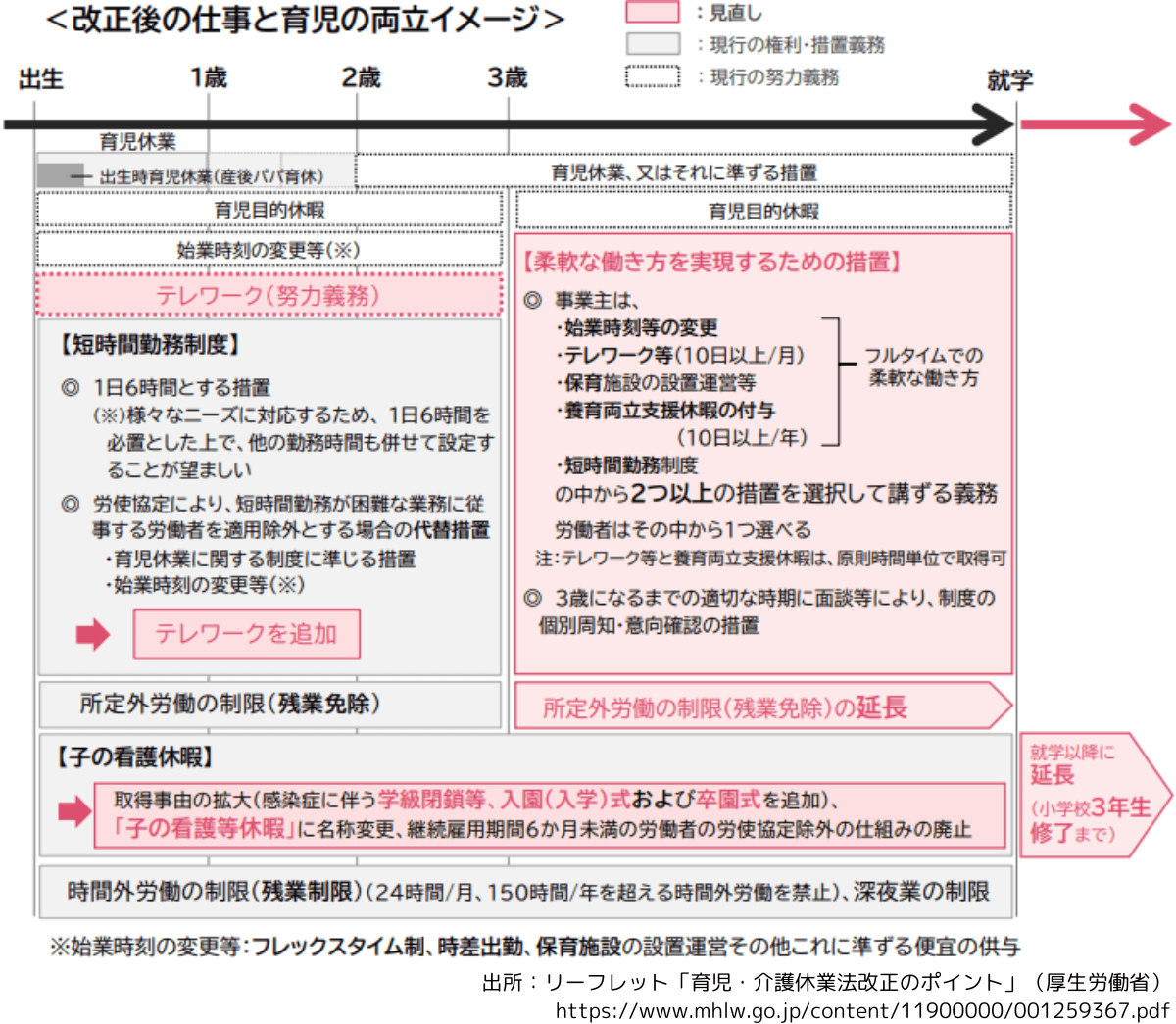
Task: Click the 2歳 timeline label
Action: click(x=360, y=78)
